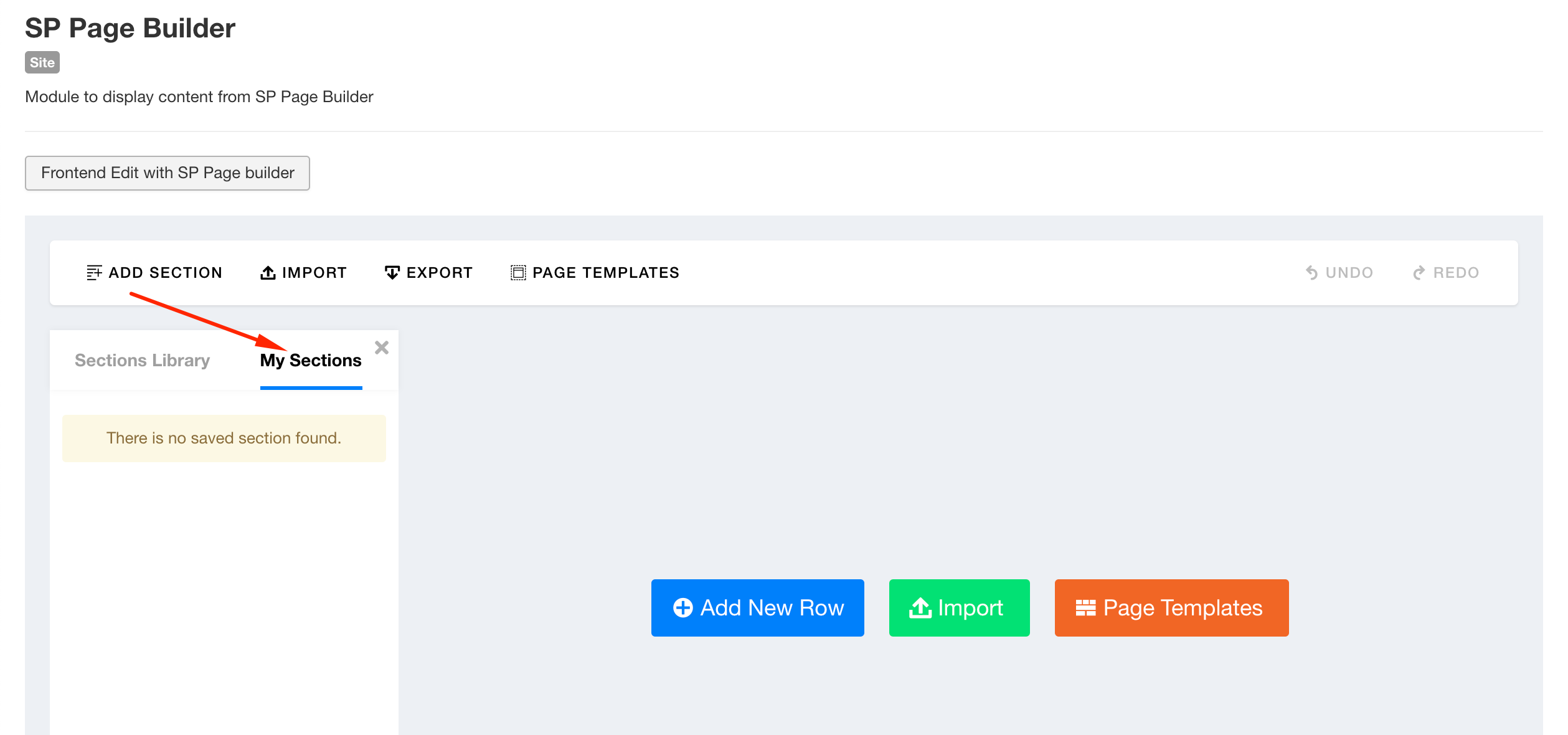
Task: Click the Export download icon
Action: point(392,272)
